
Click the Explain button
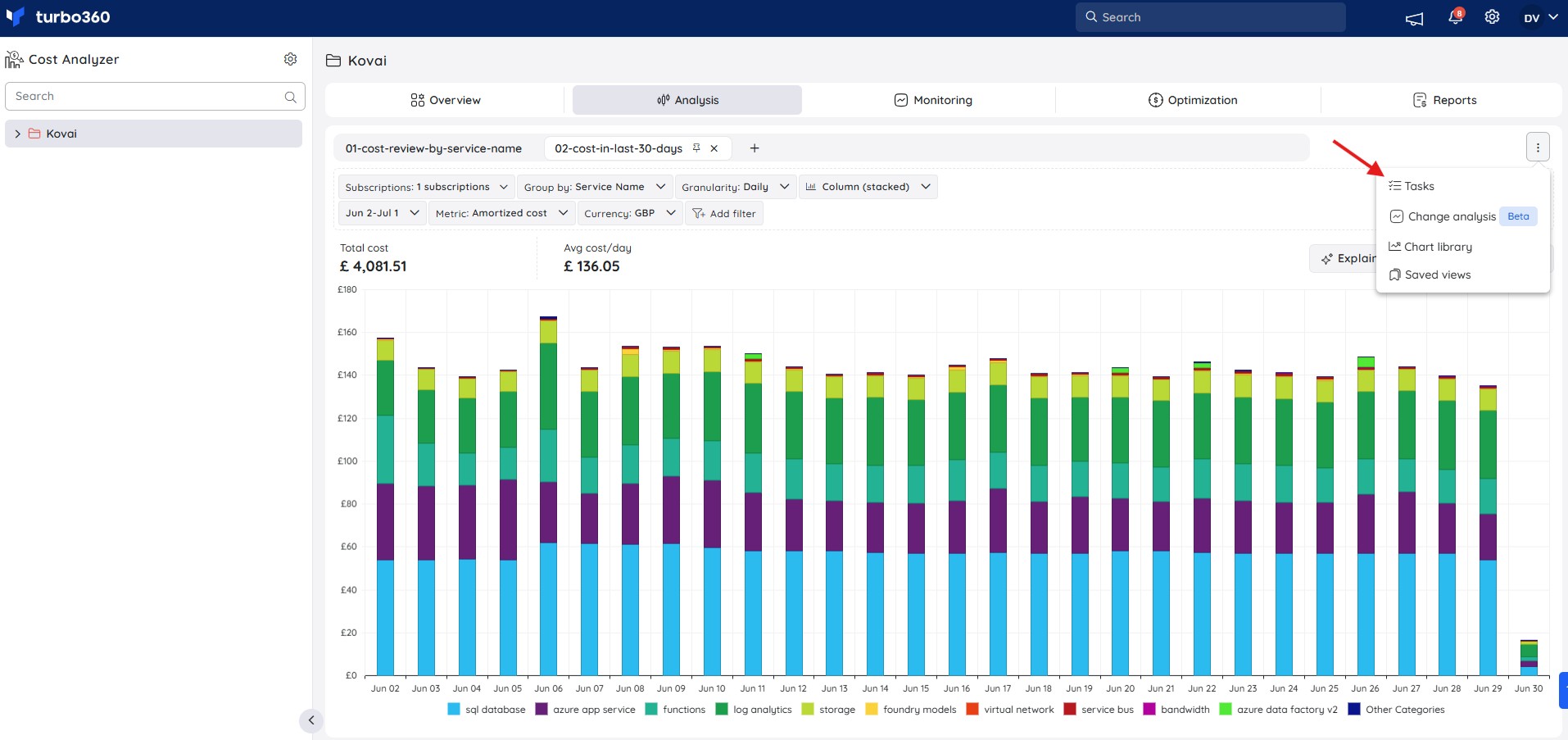pyautogui.click(x=1344, y=258)
